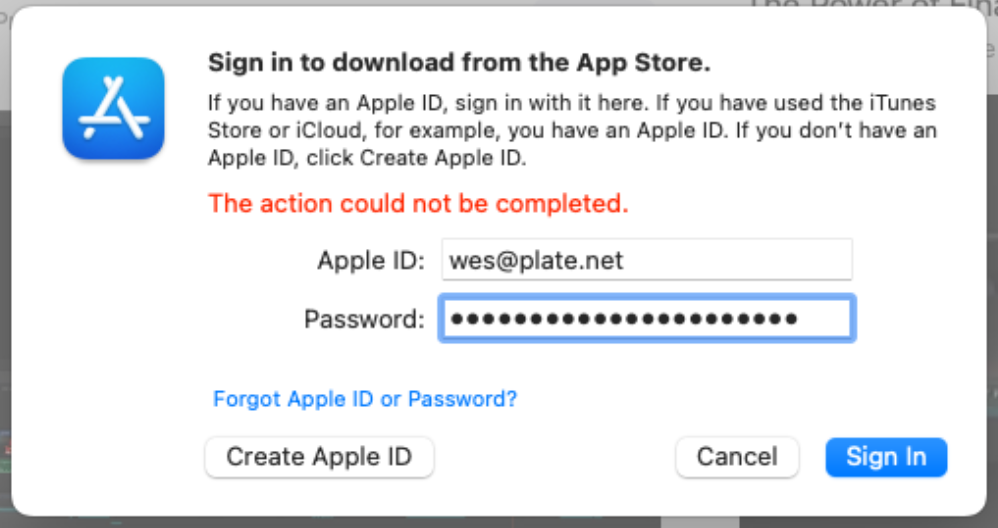Viewport: 998px width, 528px height.
Task: Click the Apple ID: field label
Action: coord(371,260)
